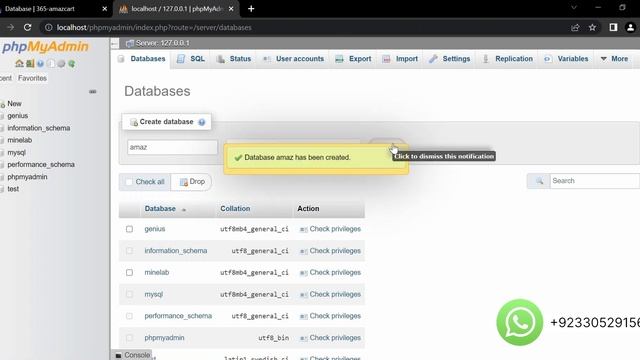Open the Import tab
The width and height of the screenshot is (640, 360).
(400, 59)
